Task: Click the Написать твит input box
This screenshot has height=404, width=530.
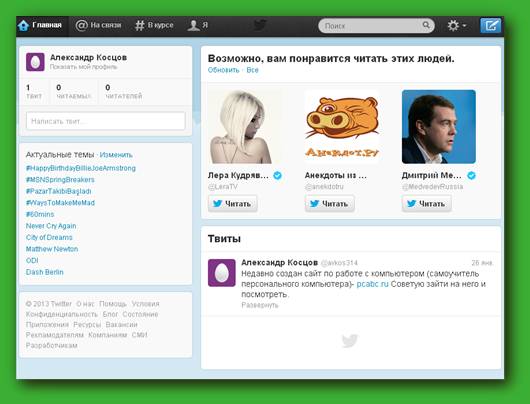Action: [106, 121]
